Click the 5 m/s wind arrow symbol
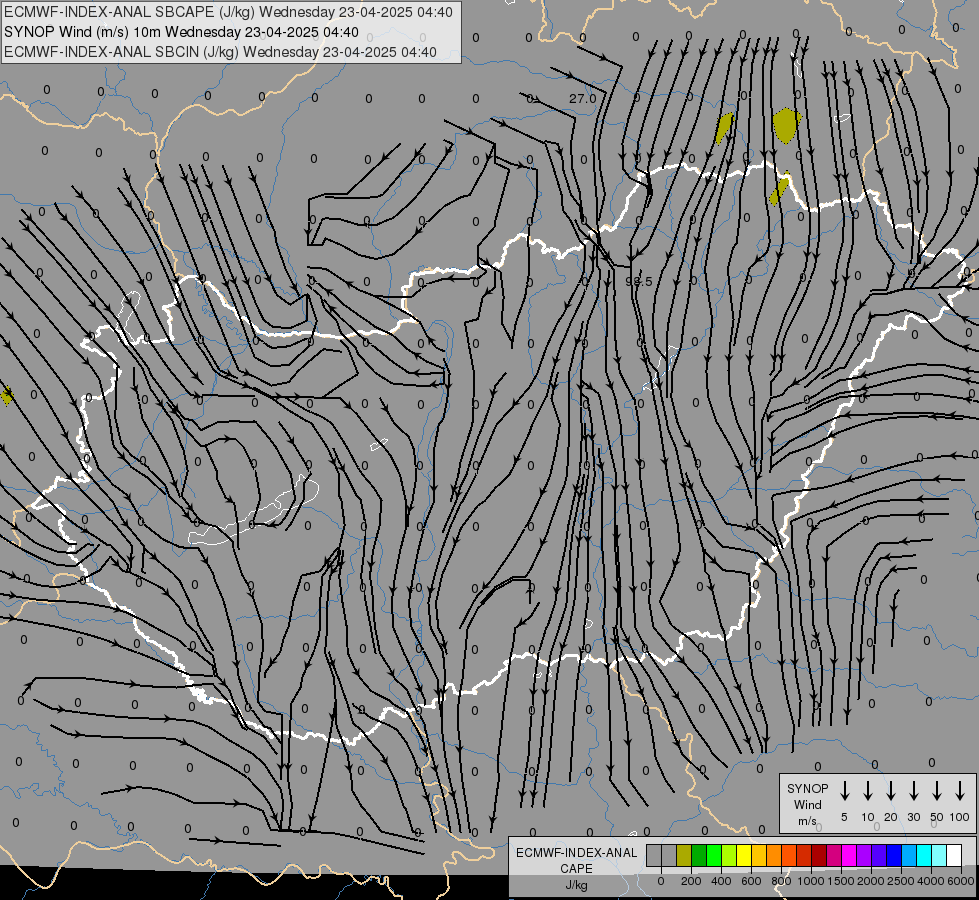This screenshot has height=900, width=979. [844, 791]
